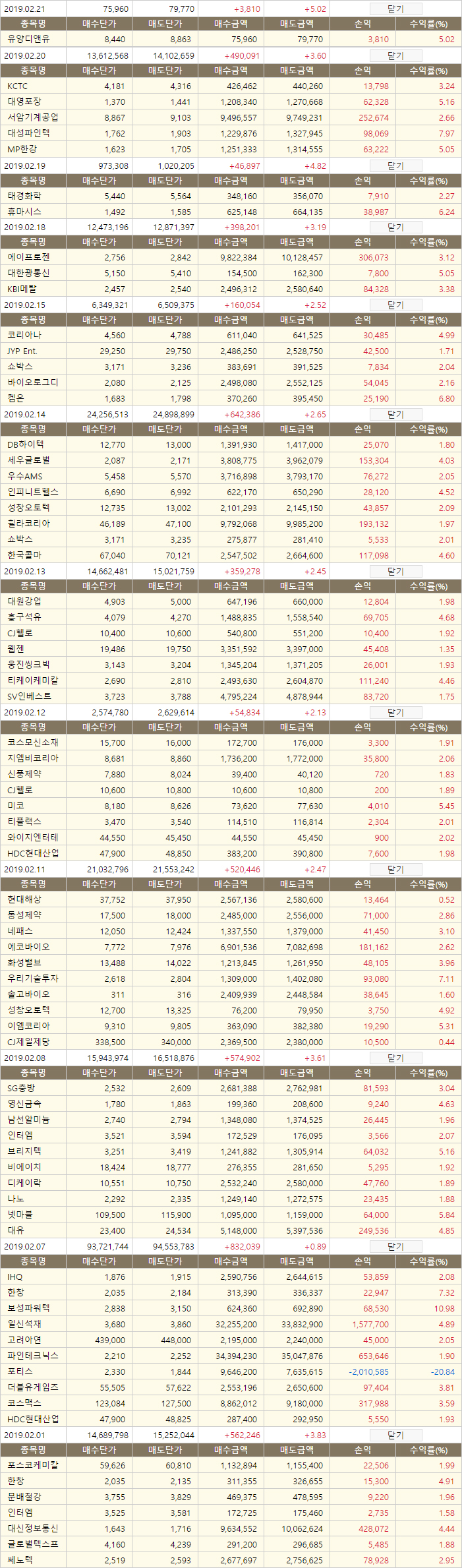Select the stock name 우리기술투자
This screenshot has height=1568, width=462.
click(33, 979)
